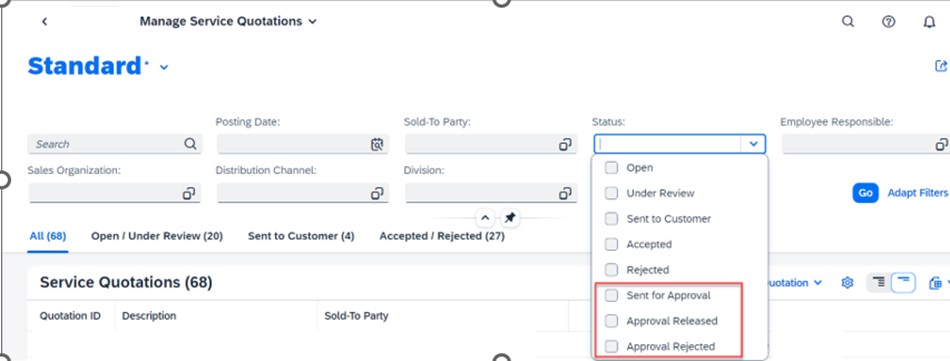Click the Go button

(865, 193)
